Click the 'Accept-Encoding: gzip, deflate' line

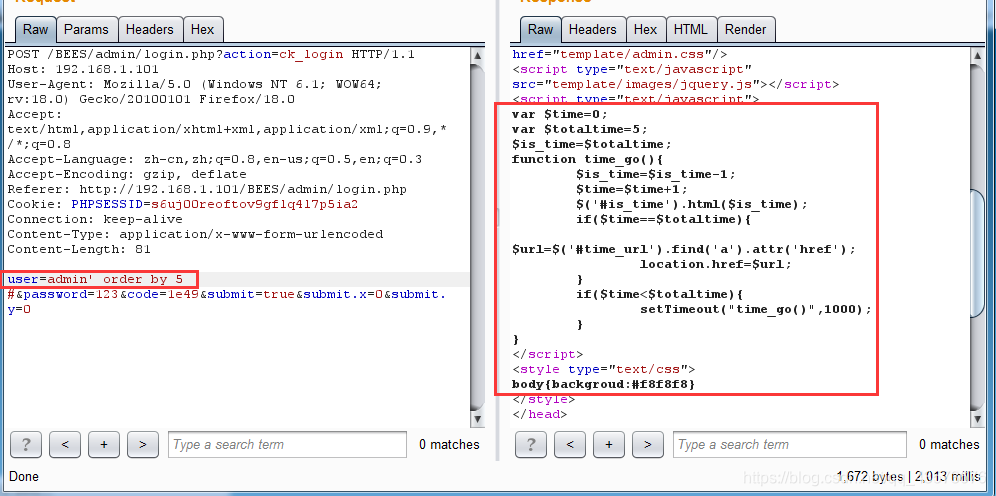127,174
